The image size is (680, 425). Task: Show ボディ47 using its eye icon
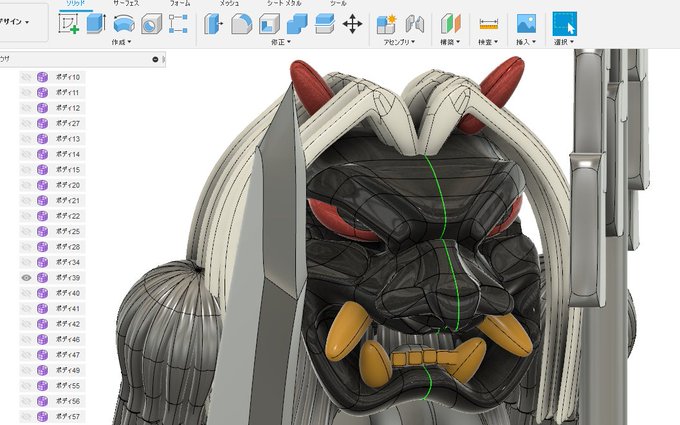coord(26,355)
